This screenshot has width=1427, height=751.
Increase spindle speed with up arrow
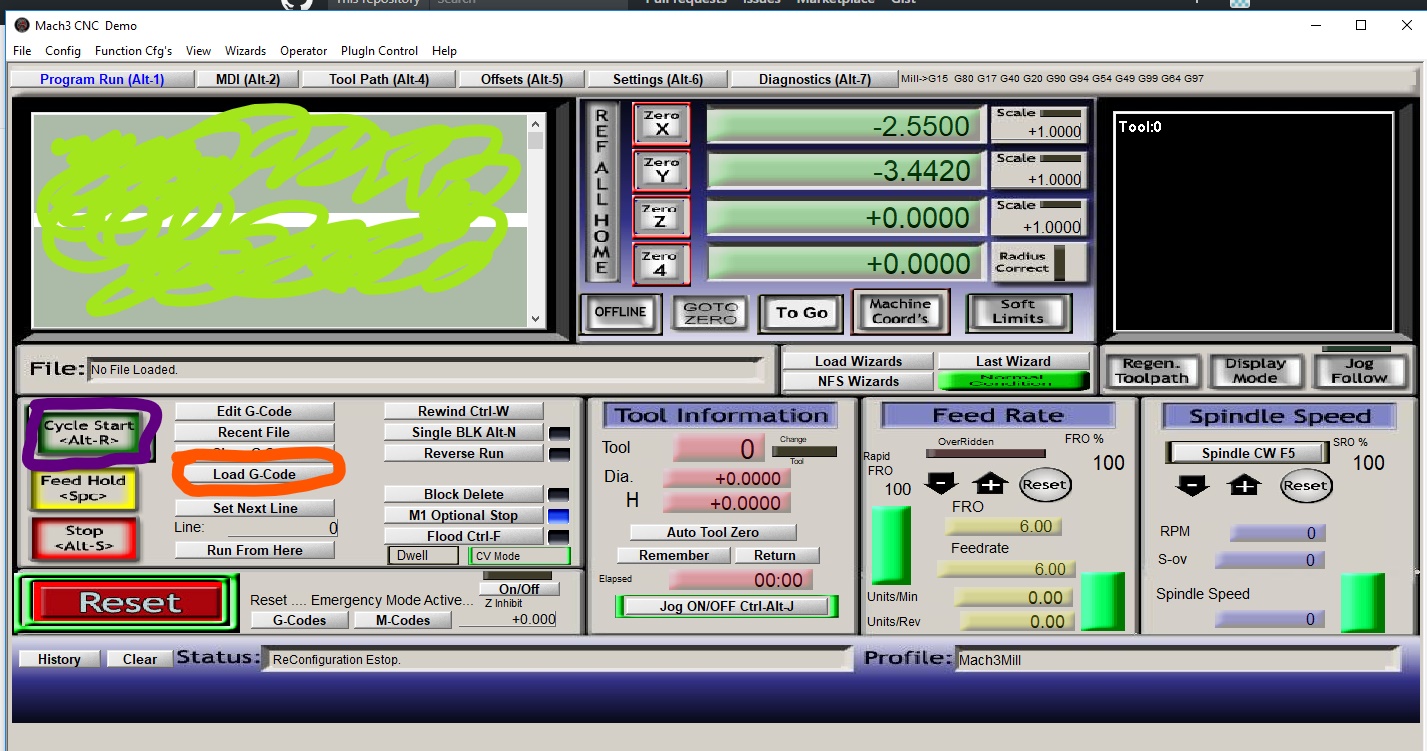tap(1243, 485)
